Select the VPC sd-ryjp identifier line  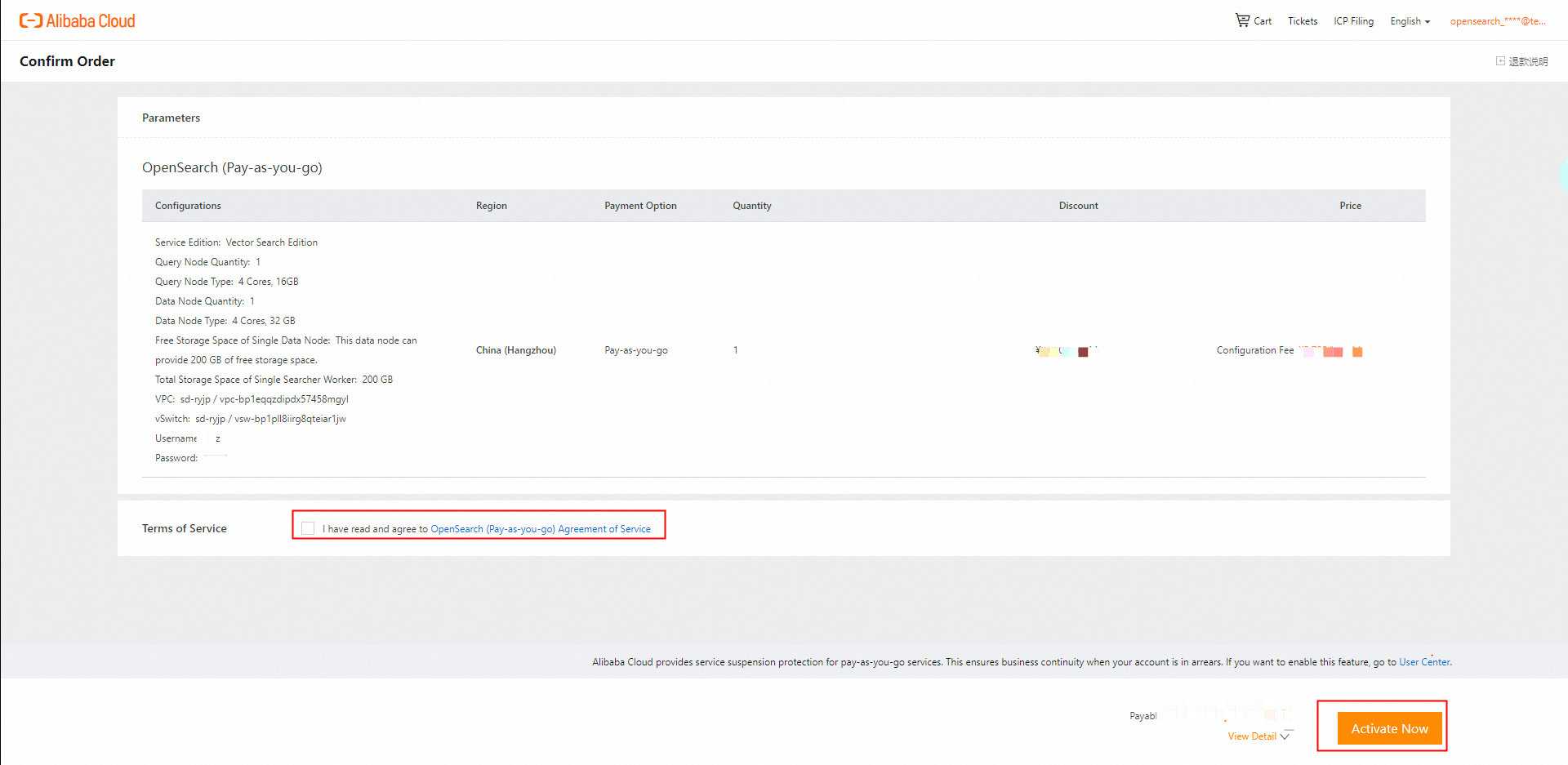[x=252, y=399]
